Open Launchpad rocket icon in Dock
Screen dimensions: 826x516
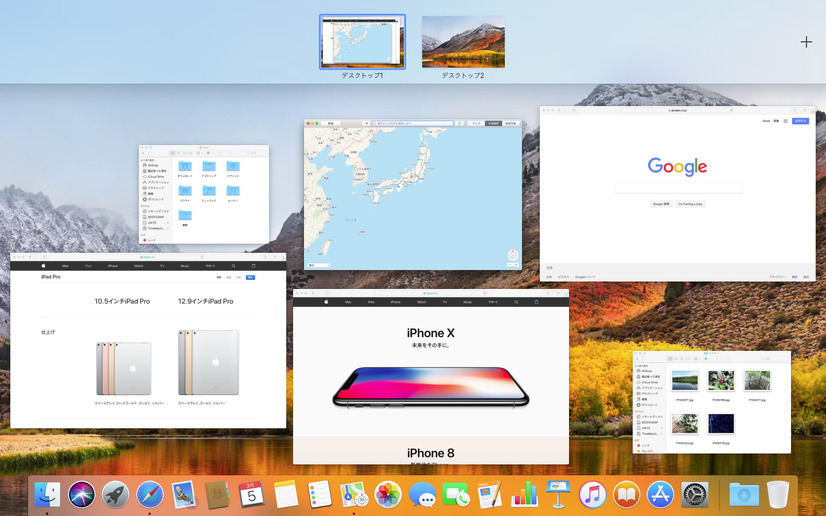115,494
